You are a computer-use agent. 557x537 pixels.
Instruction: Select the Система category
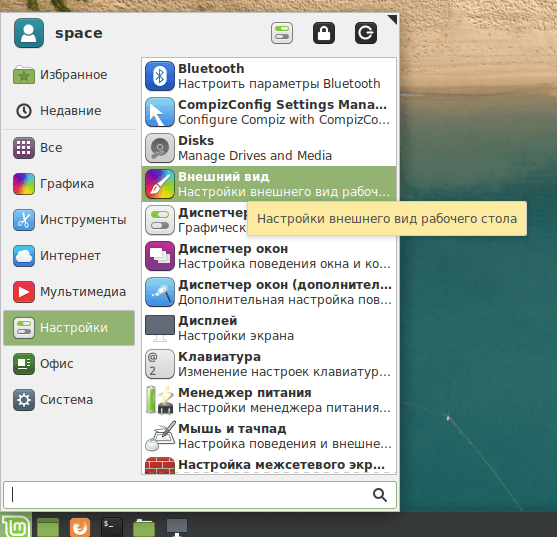pos(69,400)
